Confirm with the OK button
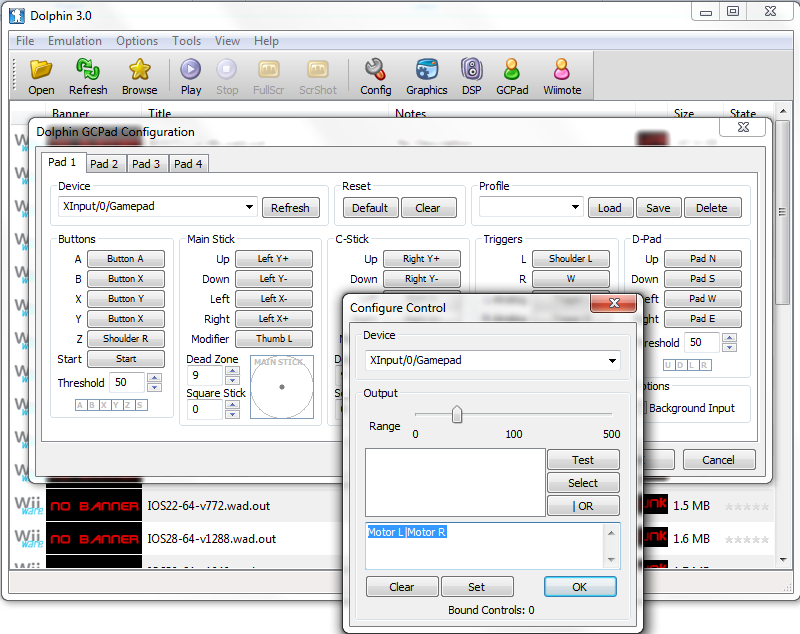The image size is (800, 634). tap(580, 587)
